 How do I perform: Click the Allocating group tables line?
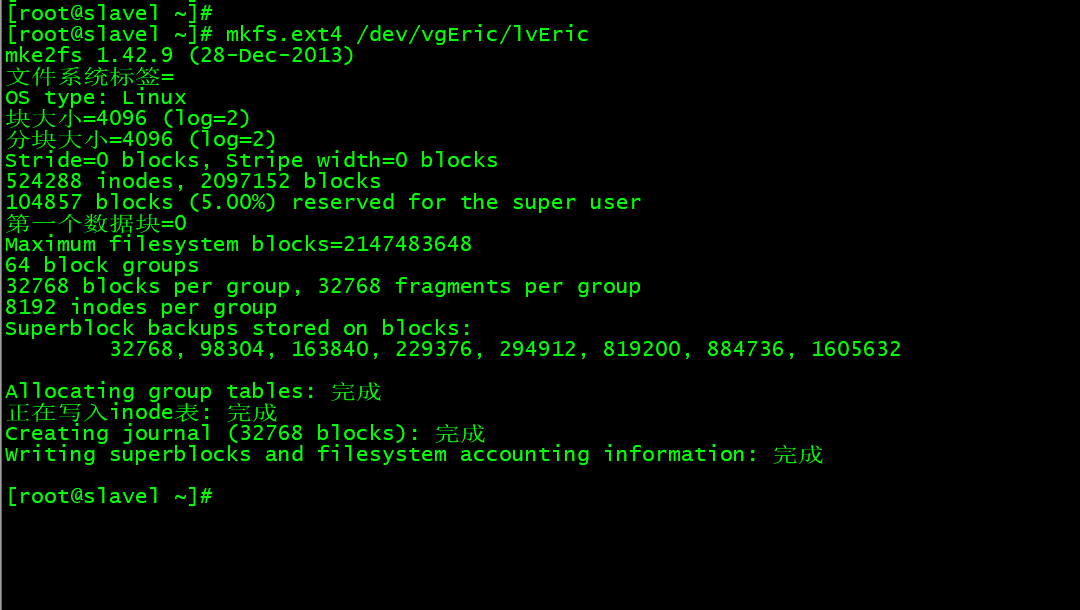pyautogui.click(x=193, y=392)
